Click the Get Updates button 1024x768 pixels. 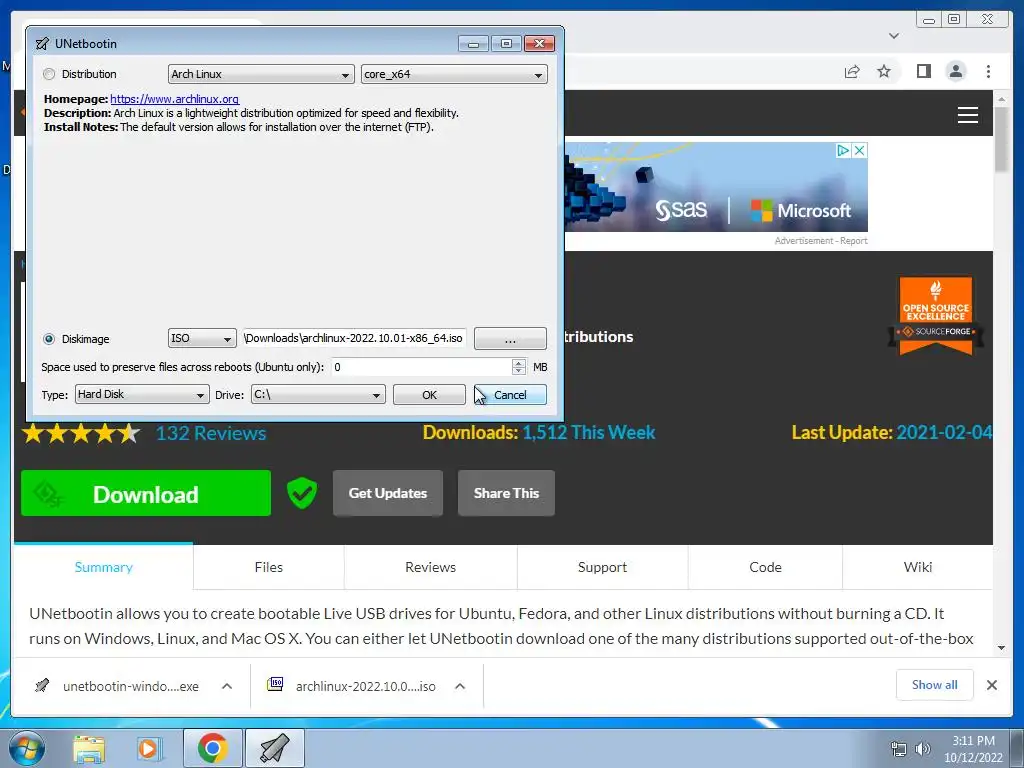point(388,493)
